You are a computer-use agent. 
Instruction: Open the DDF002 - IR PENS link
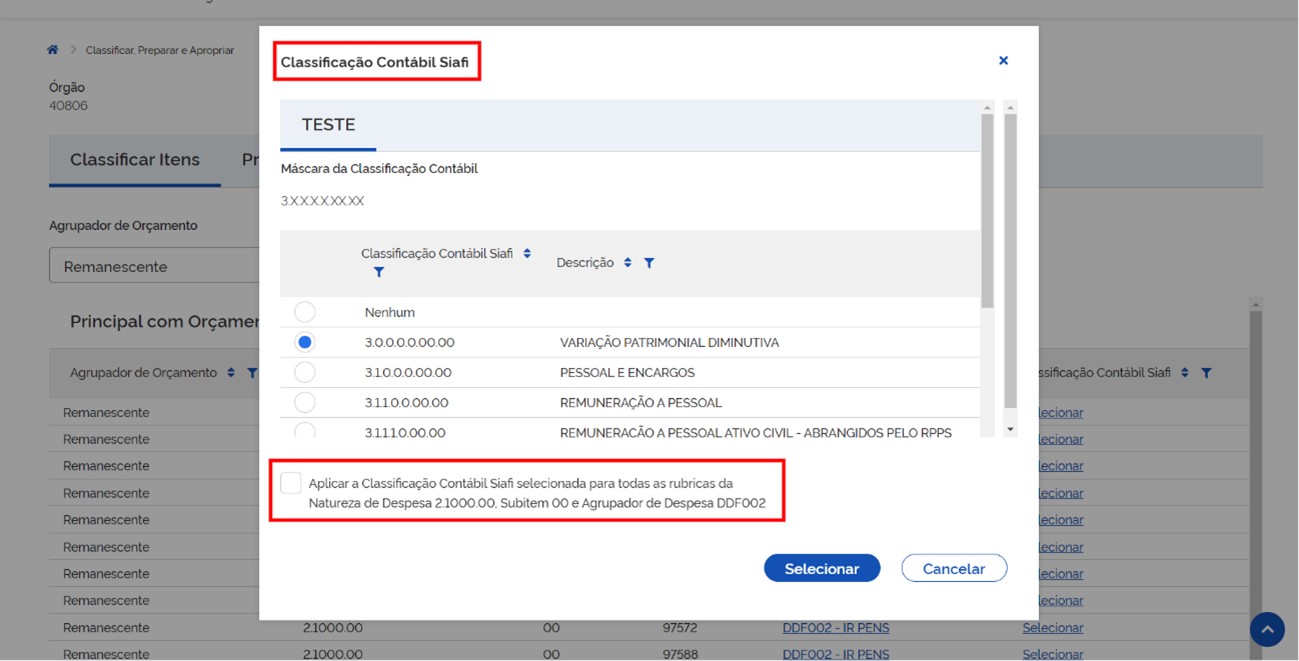[835, 628]
